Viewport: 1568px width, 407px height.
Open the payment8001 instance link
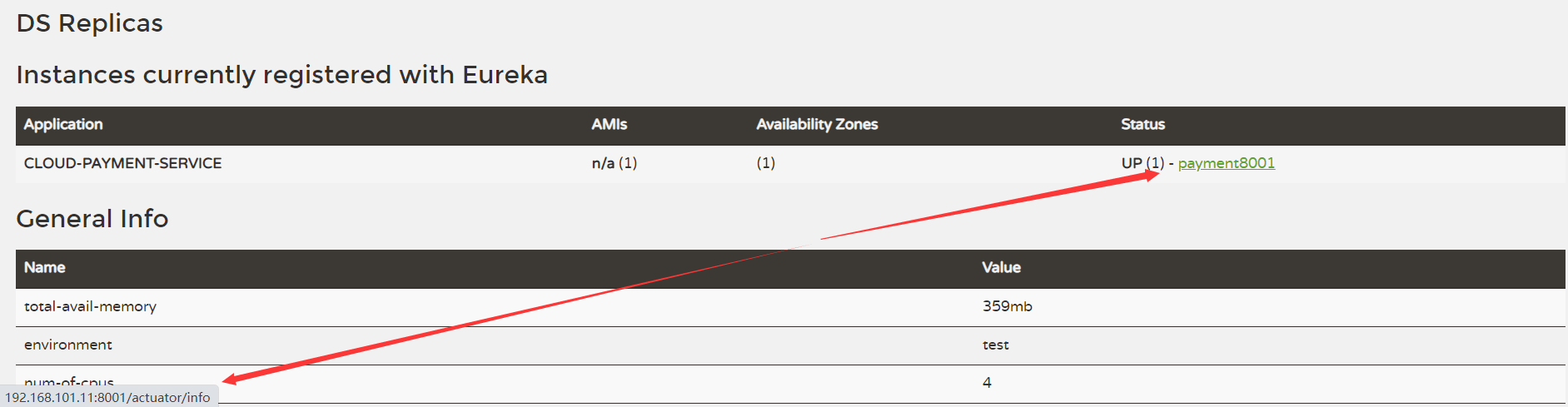(1226, 163)
